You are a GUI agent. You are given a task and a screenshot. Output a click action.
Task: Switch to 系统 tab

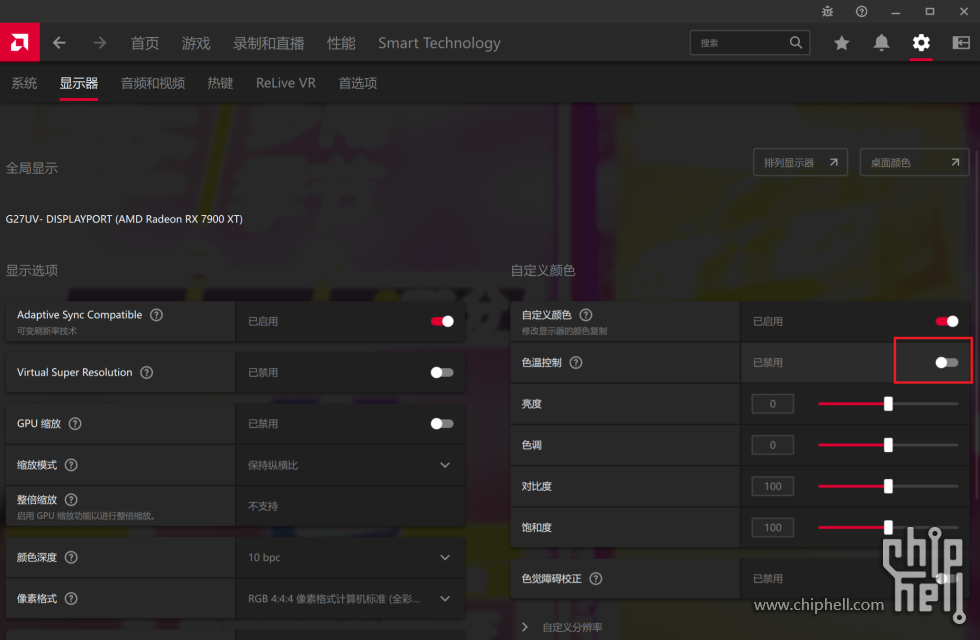click(24, 83)
